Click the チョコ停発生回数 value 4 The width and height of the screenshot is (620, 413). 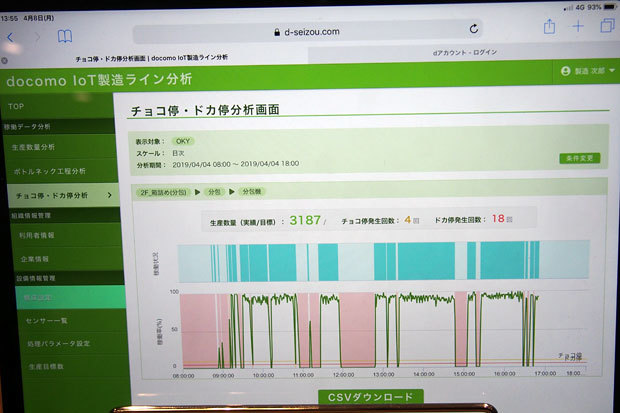408,220
